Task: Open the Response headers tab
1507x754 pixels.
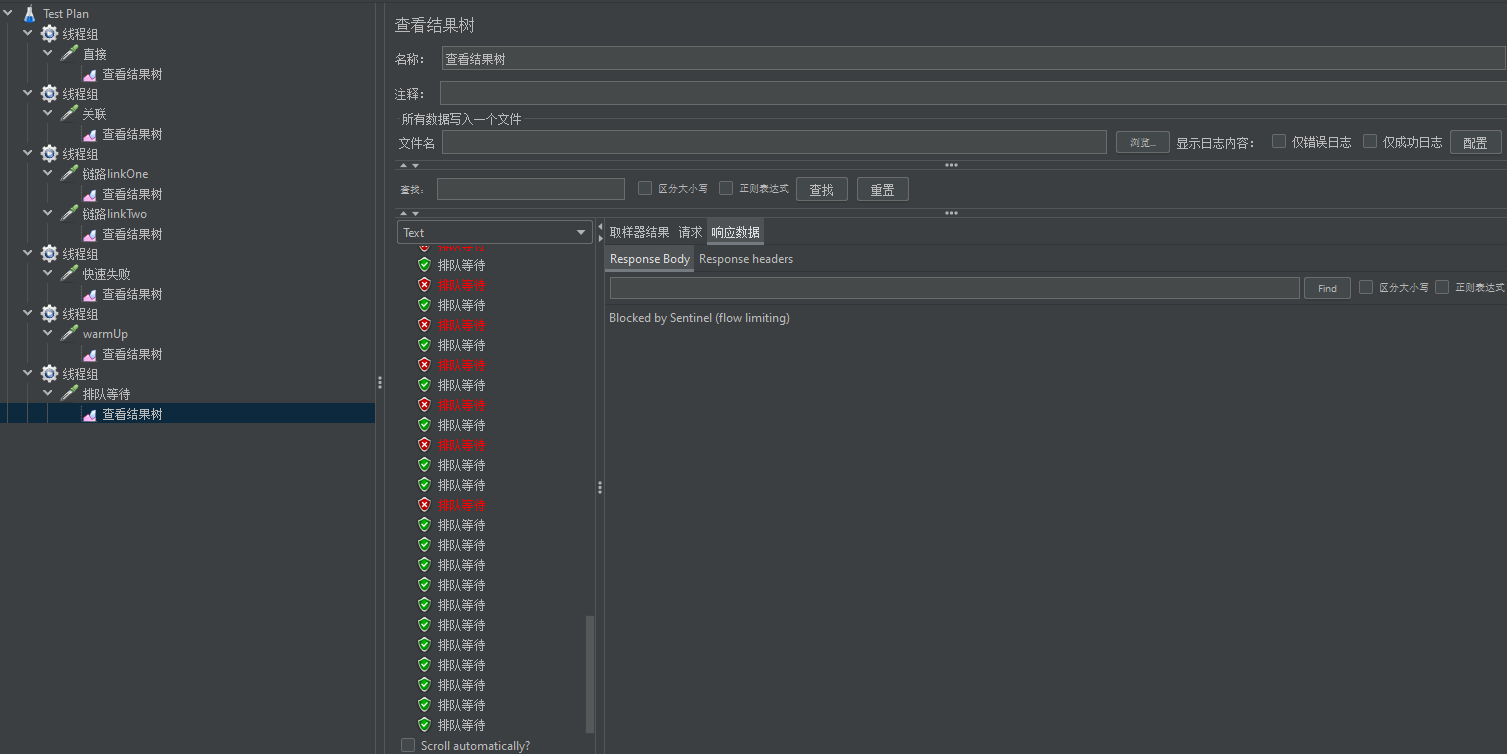Action: click(746, 259)
